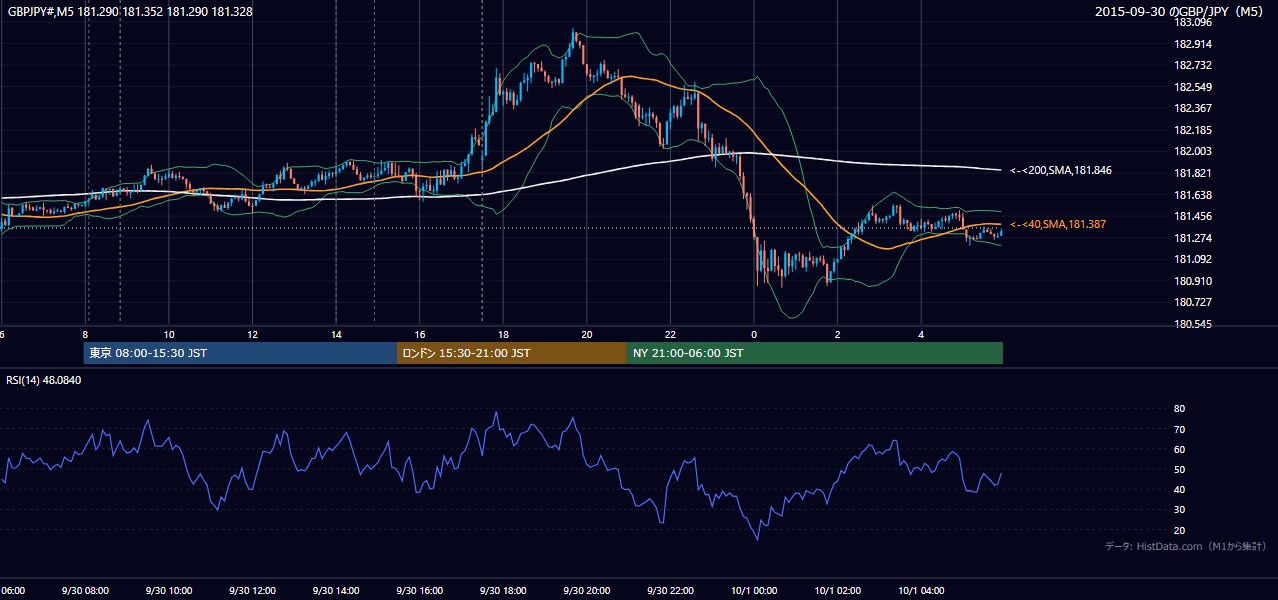Click the 9/30 10:00 time axis label
The height and width of the screenshot is (600, 1278).
click(169, 590)
